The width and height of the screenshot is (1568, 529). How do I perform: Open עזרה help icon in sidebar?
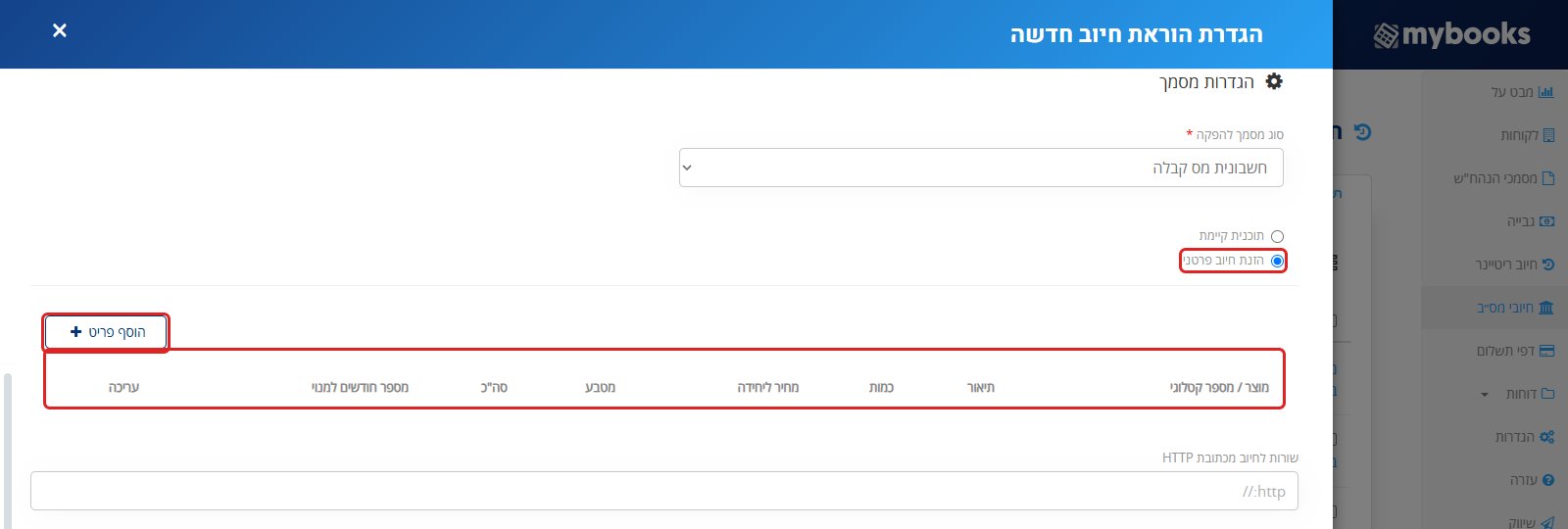click(x=1548, y=480)
